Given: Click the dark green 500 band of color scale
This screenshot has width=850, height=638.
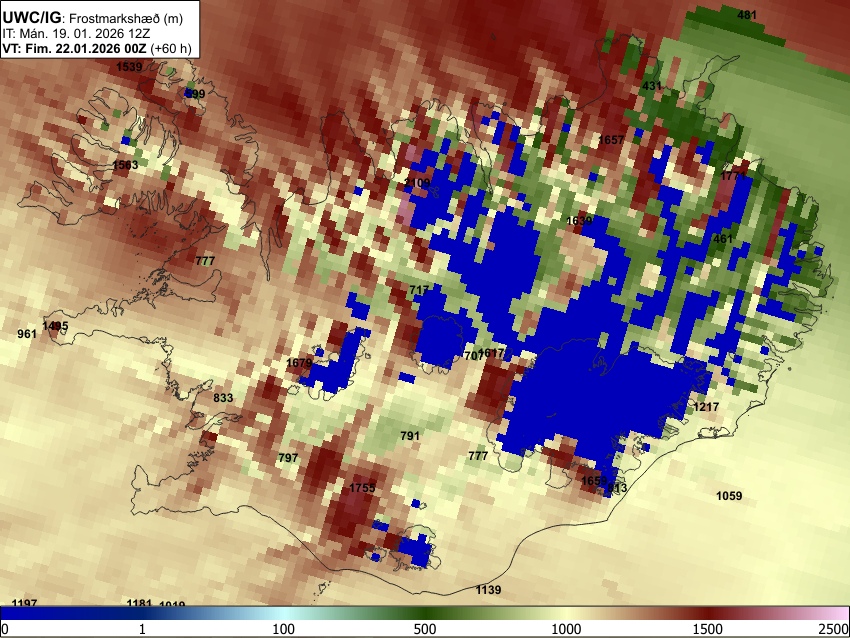Looking at the screenshot, I should (x=425, y=613).
